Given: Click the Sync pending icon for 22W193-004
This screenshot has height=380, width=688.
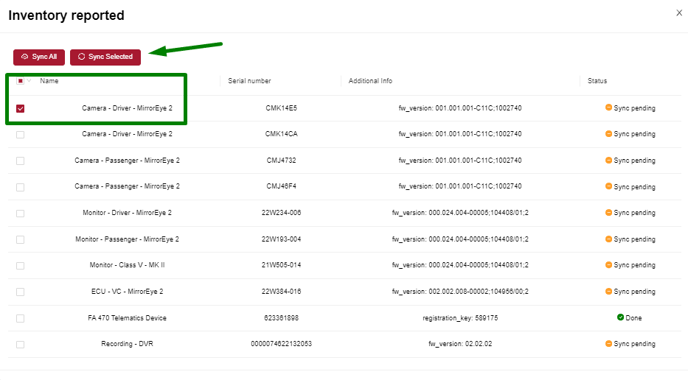Looking at the screenshot, I should [609, 239].
